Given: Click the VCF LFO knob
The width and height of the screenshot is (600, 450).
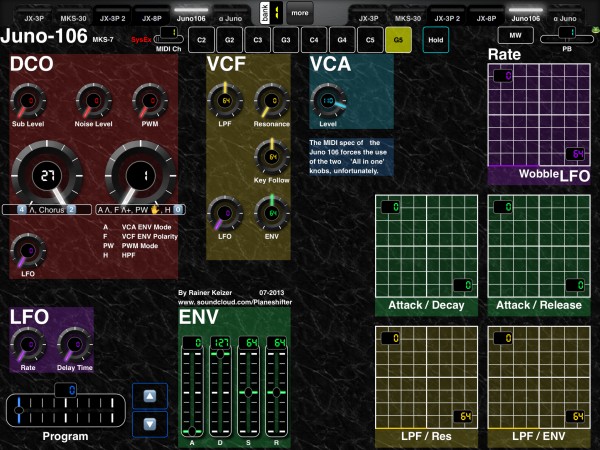Looking at the screenshot, I should [x=225, y=214].
